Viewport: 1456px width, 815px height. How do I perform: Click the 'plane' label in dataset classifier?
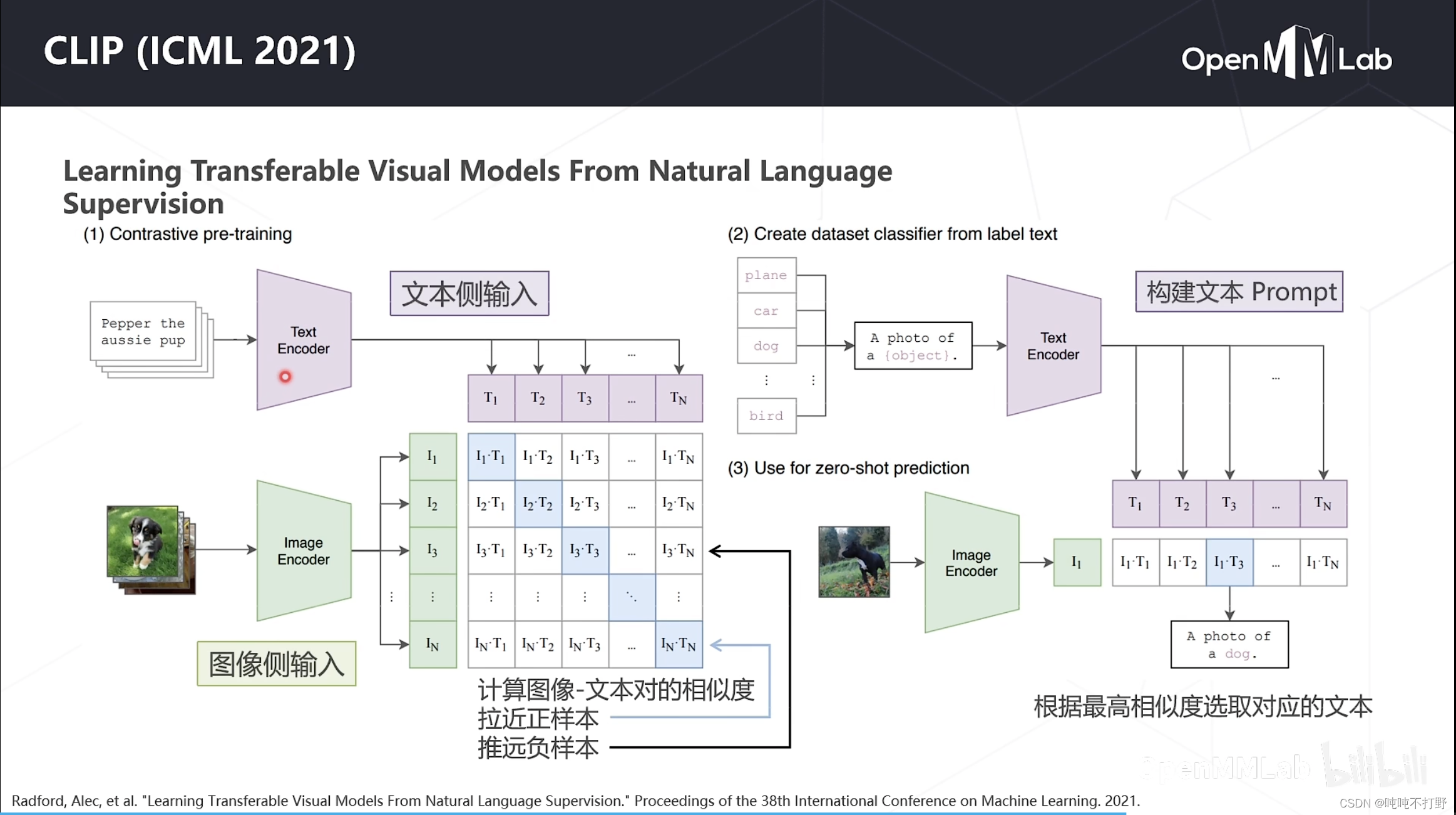[766, 276]
